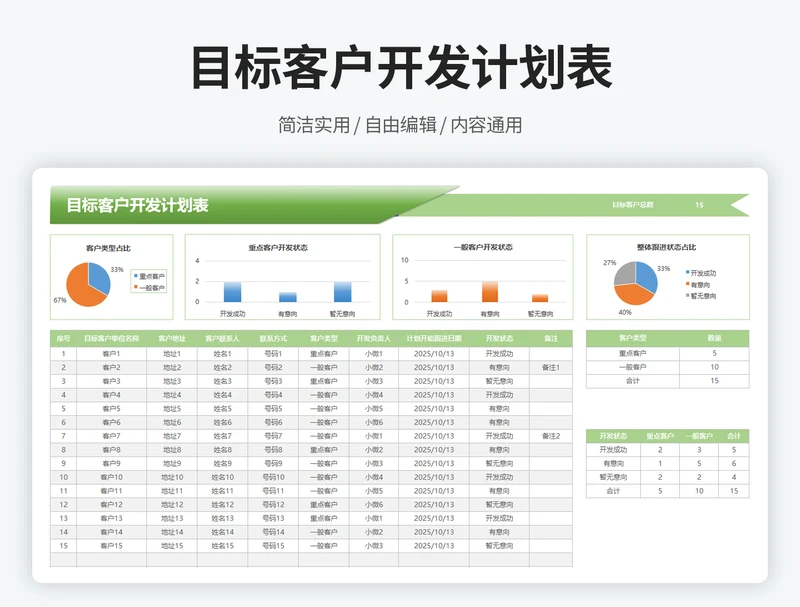
Task: Click the 客户联系人 column header
Action: (222, 338)
